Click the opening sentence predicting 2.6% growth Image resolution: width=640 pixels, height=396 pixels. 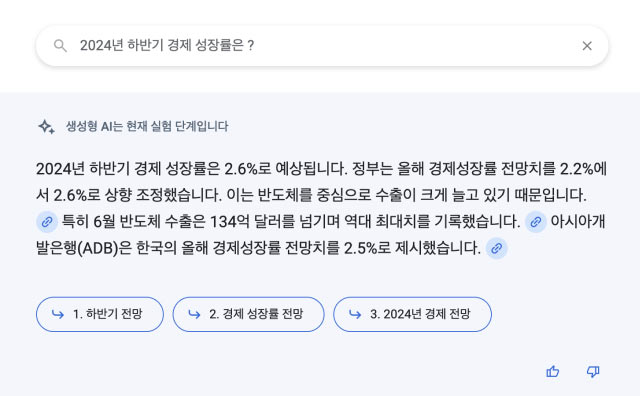click(x=192, y=169)
